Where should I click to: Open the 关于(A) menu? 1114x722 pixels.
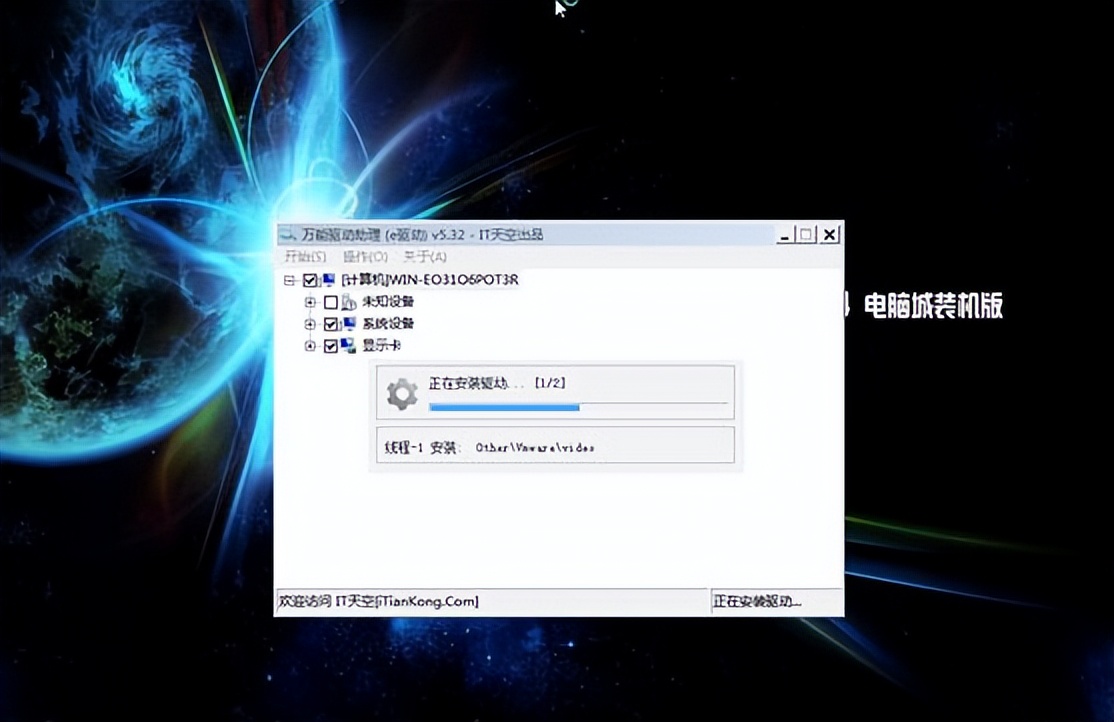click(x=425, y=257)
